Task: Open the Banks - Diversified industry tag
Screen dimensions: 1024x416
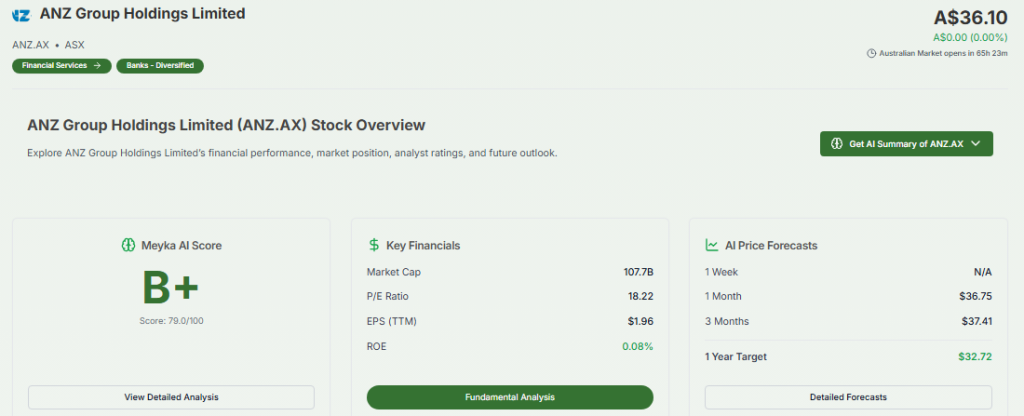Action: pos(160,66)
